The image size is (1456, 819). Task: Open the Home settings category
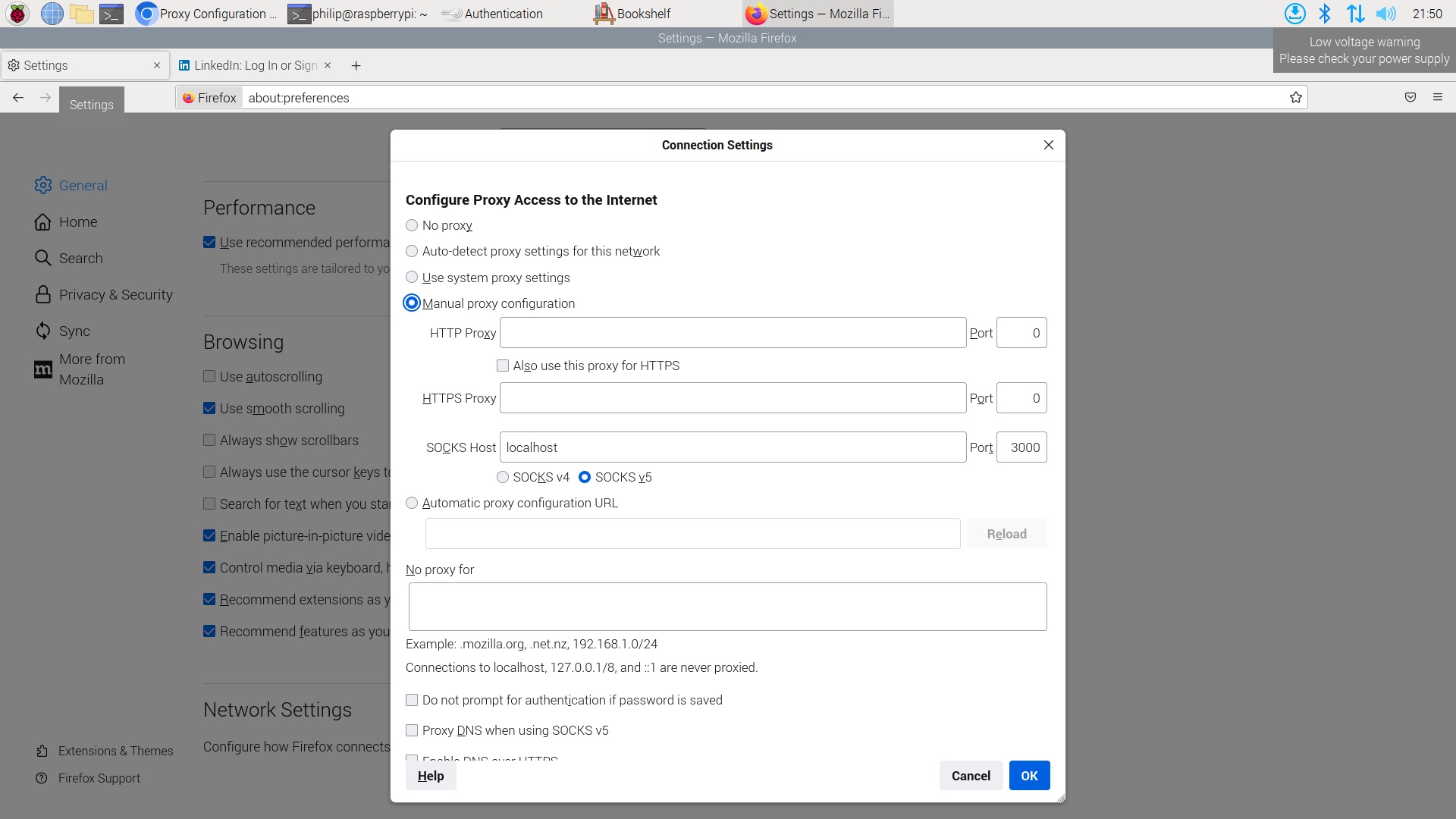pos(66,221)
